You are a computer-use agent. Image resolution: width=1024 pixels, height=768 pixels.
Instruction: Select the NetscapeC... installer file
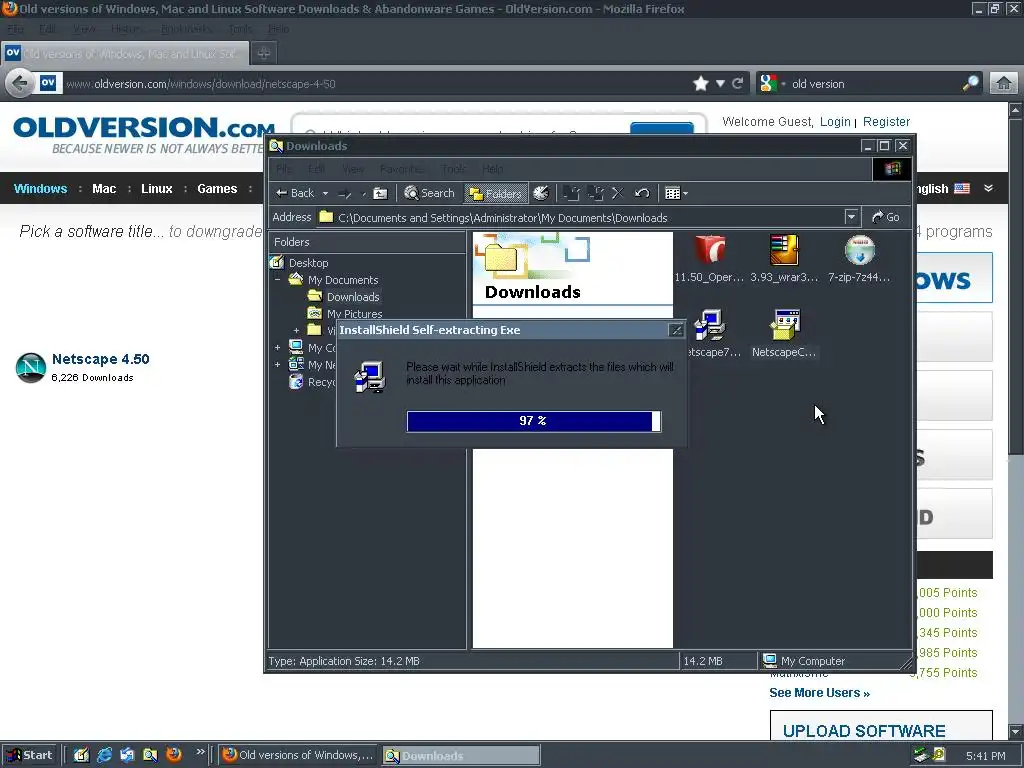coord(784,334)
